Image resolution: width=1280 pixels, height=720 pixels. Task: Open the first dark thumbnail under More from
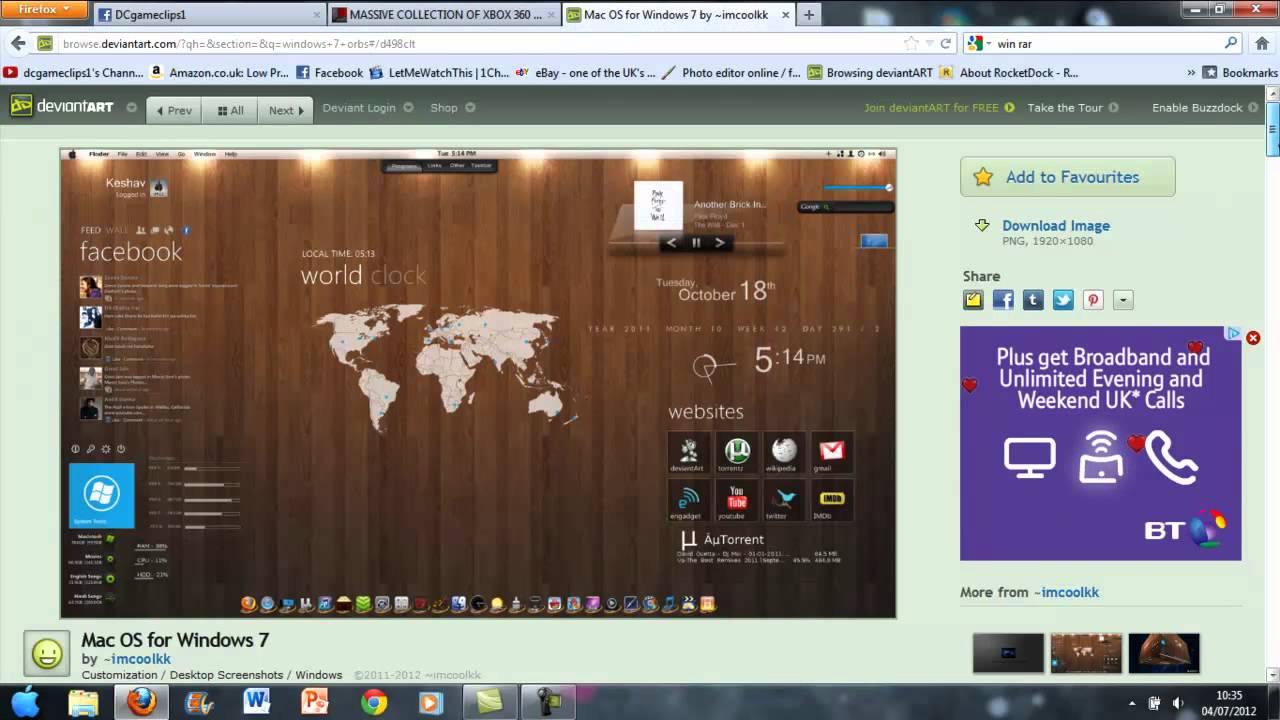coord(1008,653)
